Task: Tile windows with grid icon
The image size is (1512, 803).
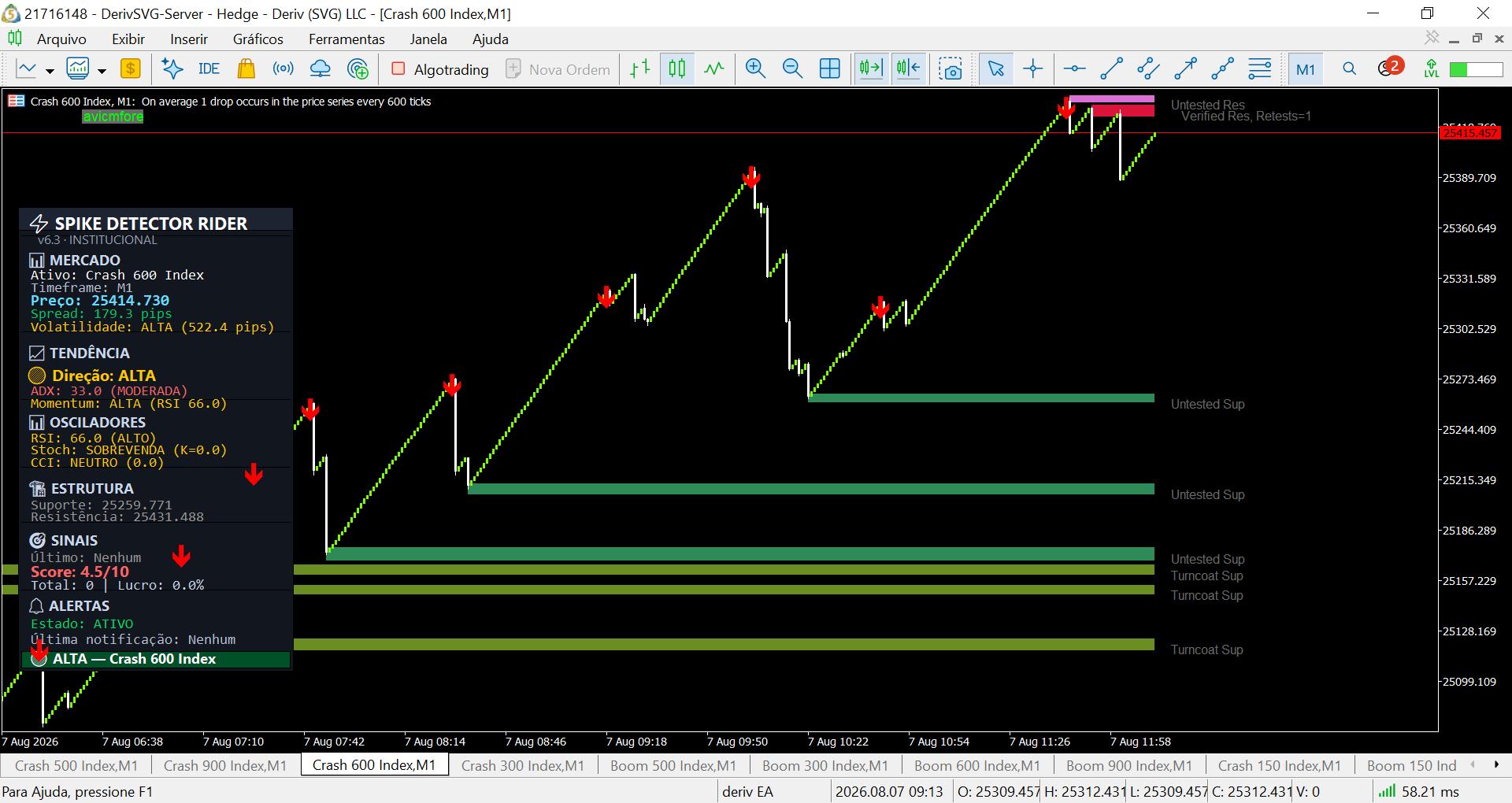Action: click(830, 69)
